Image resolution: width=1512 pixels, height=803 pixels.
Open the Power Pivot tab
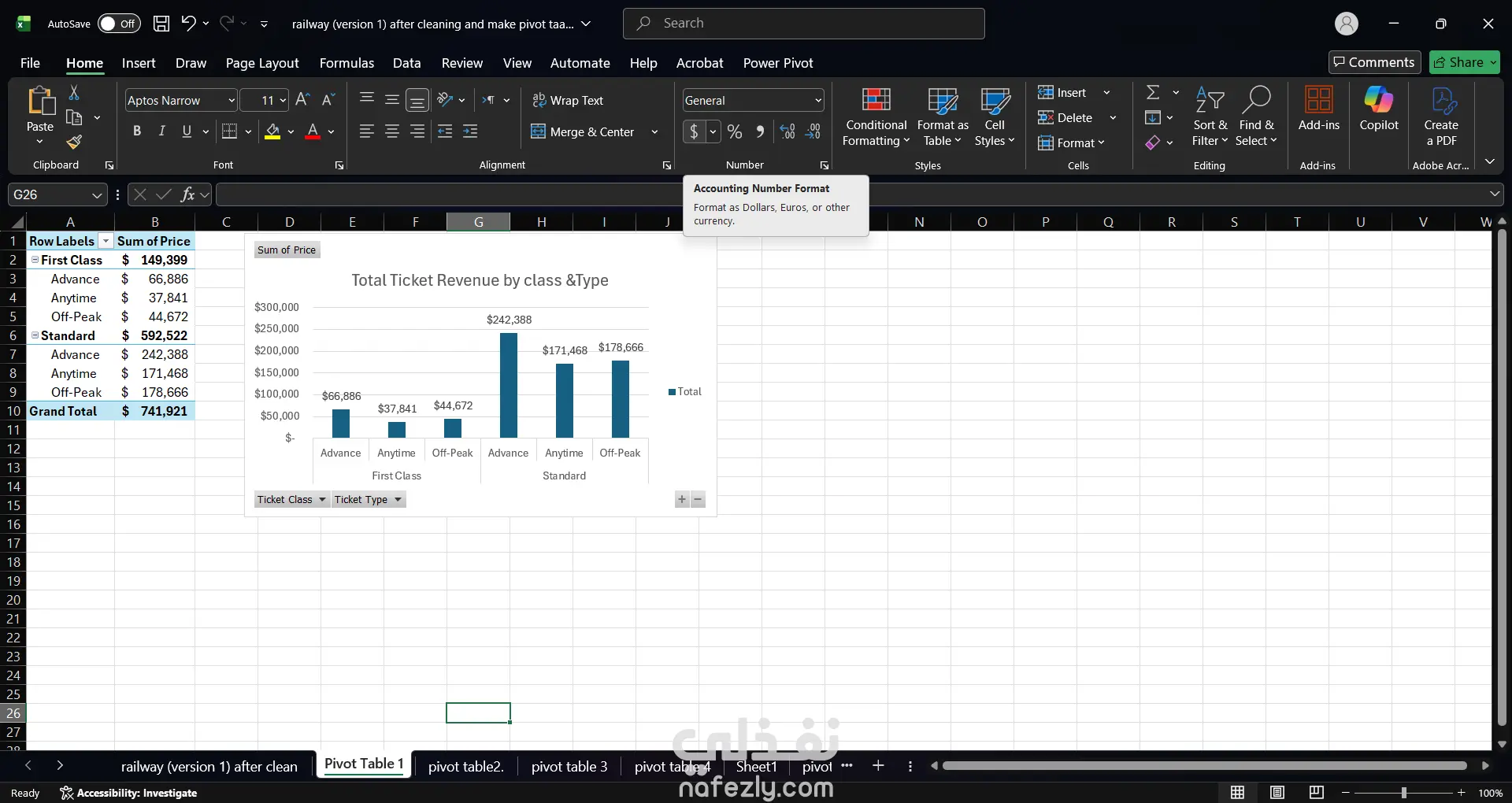pyautogui.click(x=778, y=63)
